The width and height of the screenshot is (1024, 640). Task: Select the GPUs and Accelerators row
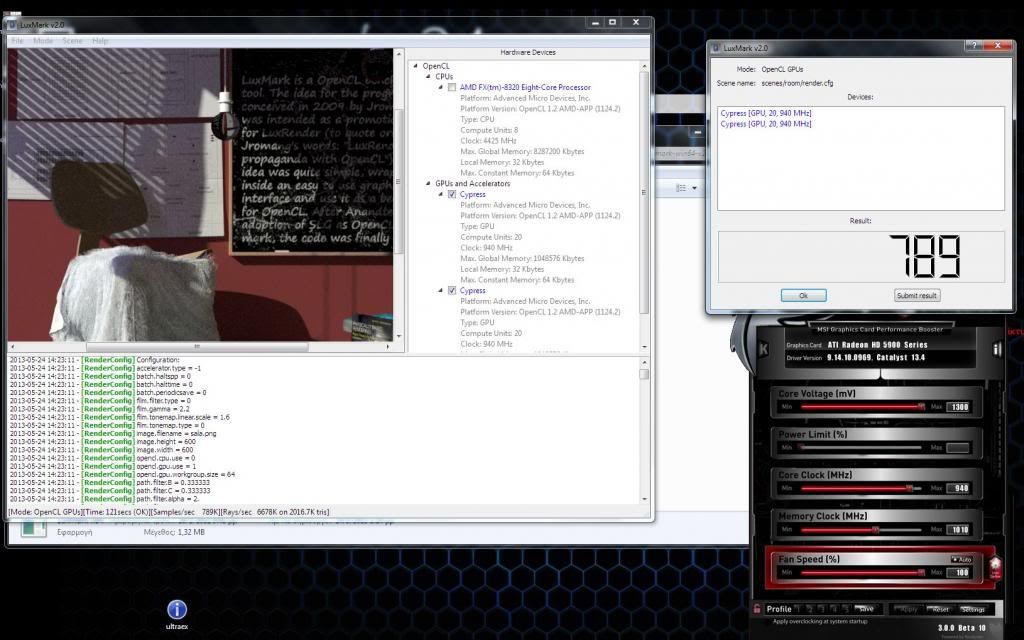473,184
